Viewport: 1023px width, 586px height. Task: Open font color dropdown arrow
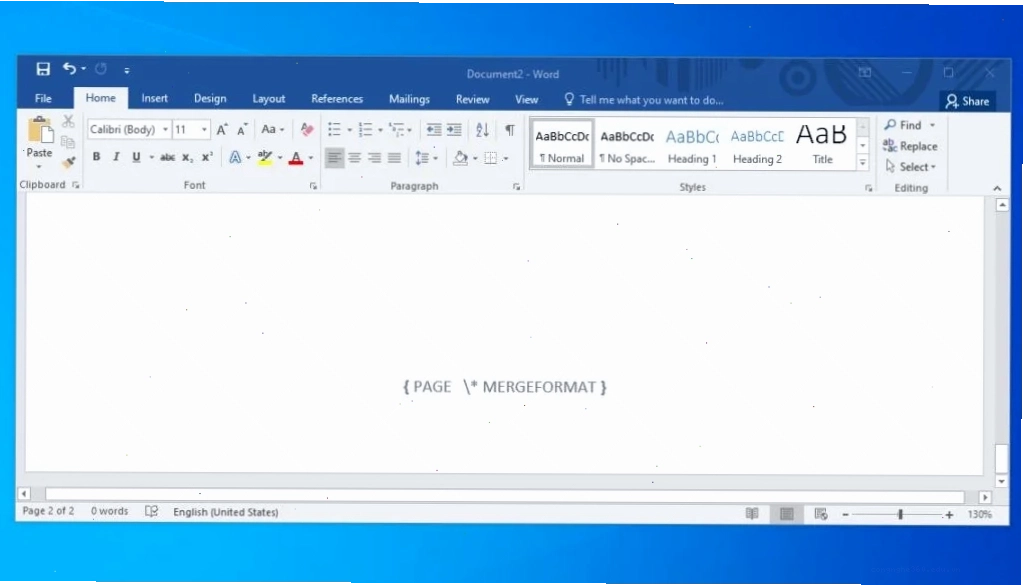coord(311,157)
